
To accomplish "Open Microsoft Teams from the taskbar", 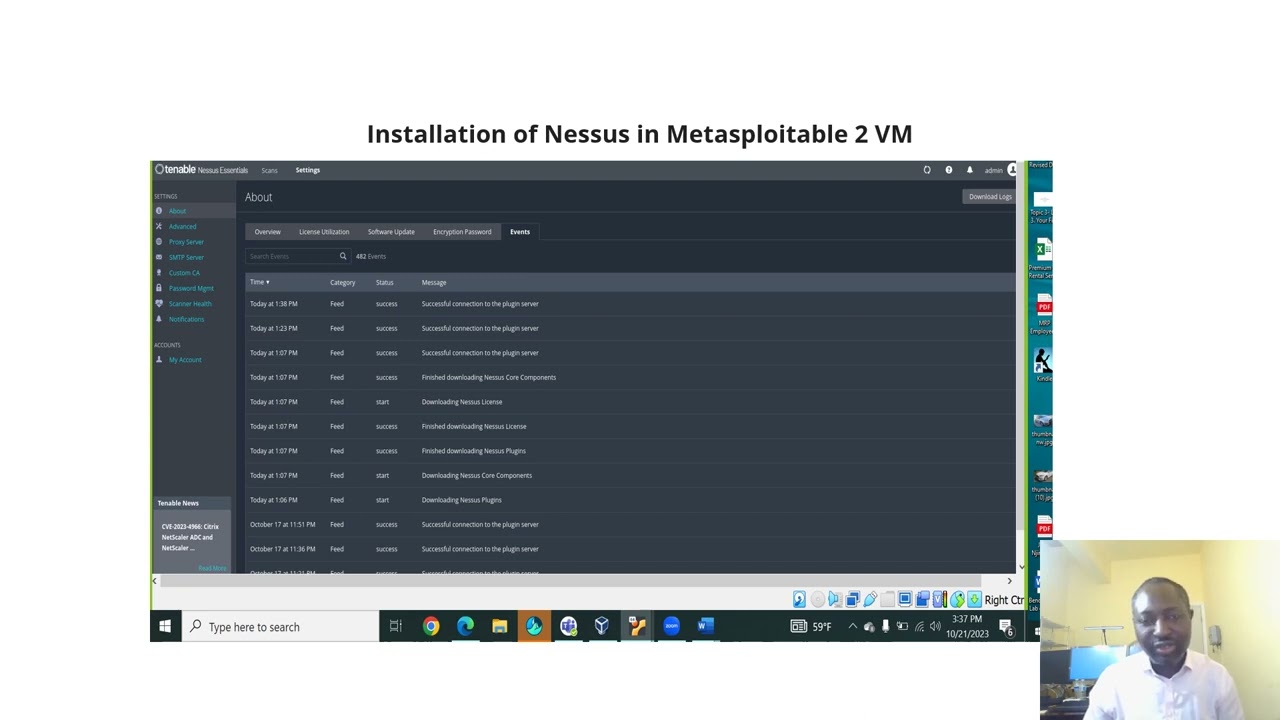I will 568,627.
